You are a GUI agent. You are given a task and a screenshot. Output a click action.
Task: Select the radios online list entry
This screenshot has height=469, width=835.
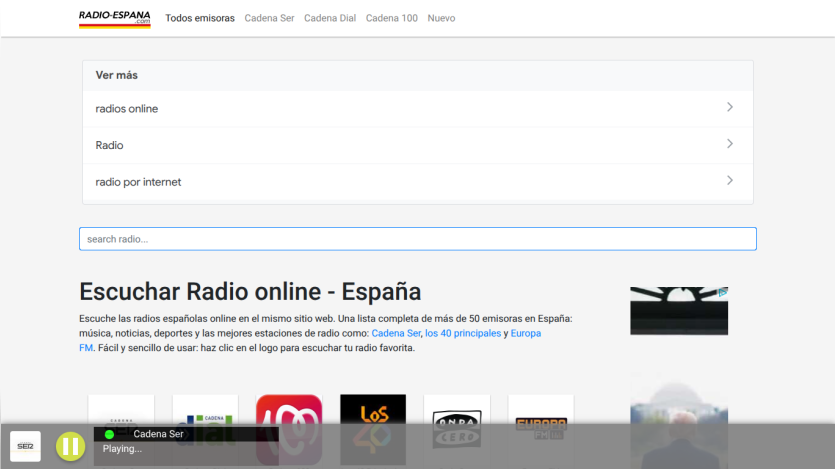click(x=418, y=109)
